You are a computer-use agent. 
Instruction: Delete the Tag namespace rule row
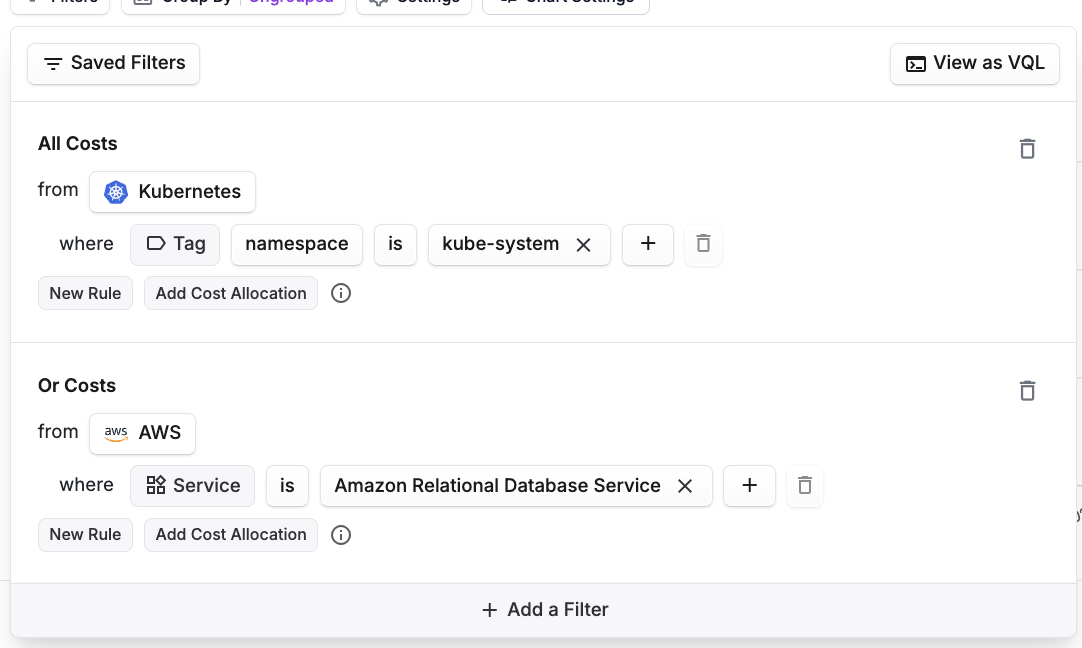[703, 244]
